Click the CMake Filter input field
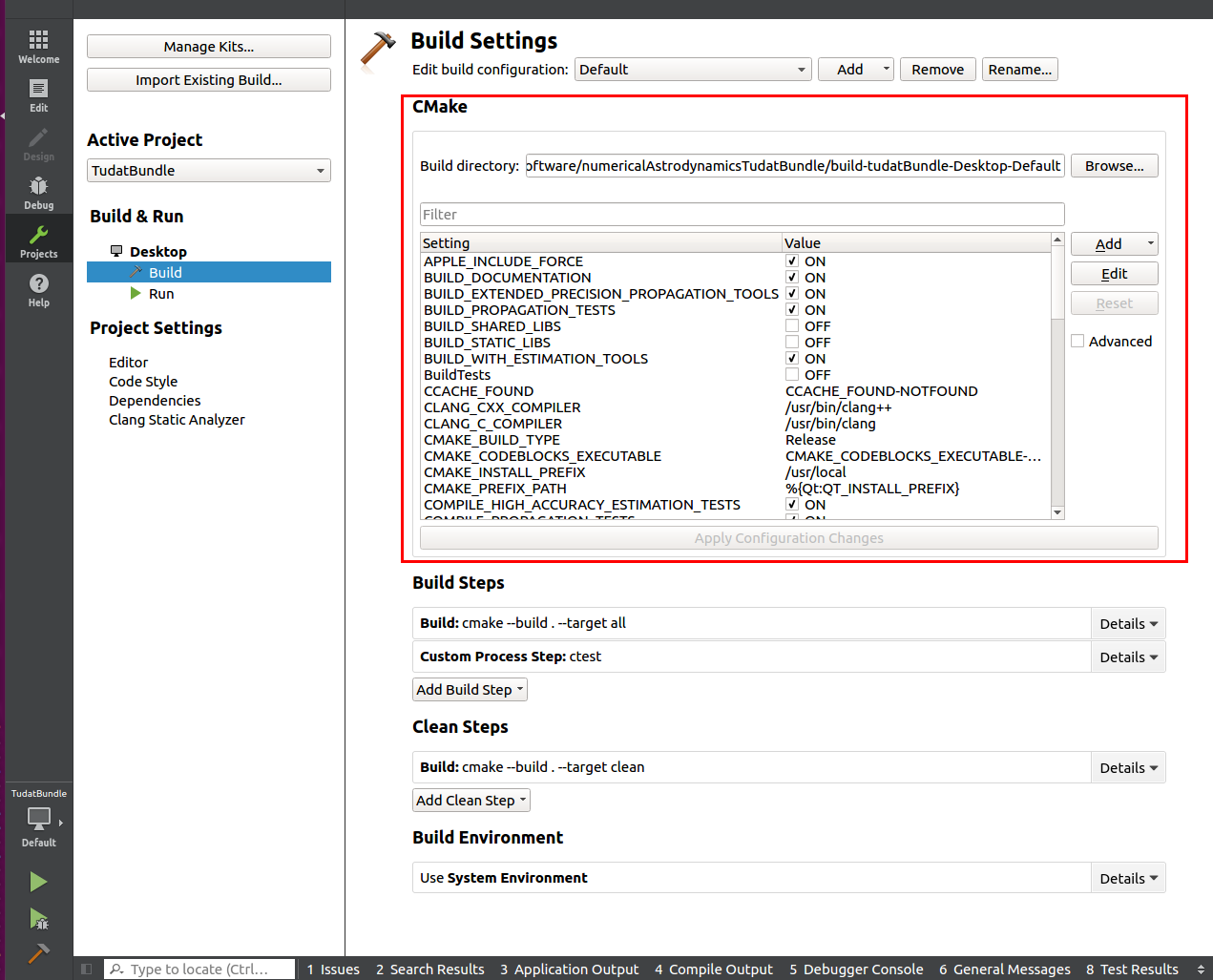Screen dimensions: 1213x980 [x=742, y=215]
